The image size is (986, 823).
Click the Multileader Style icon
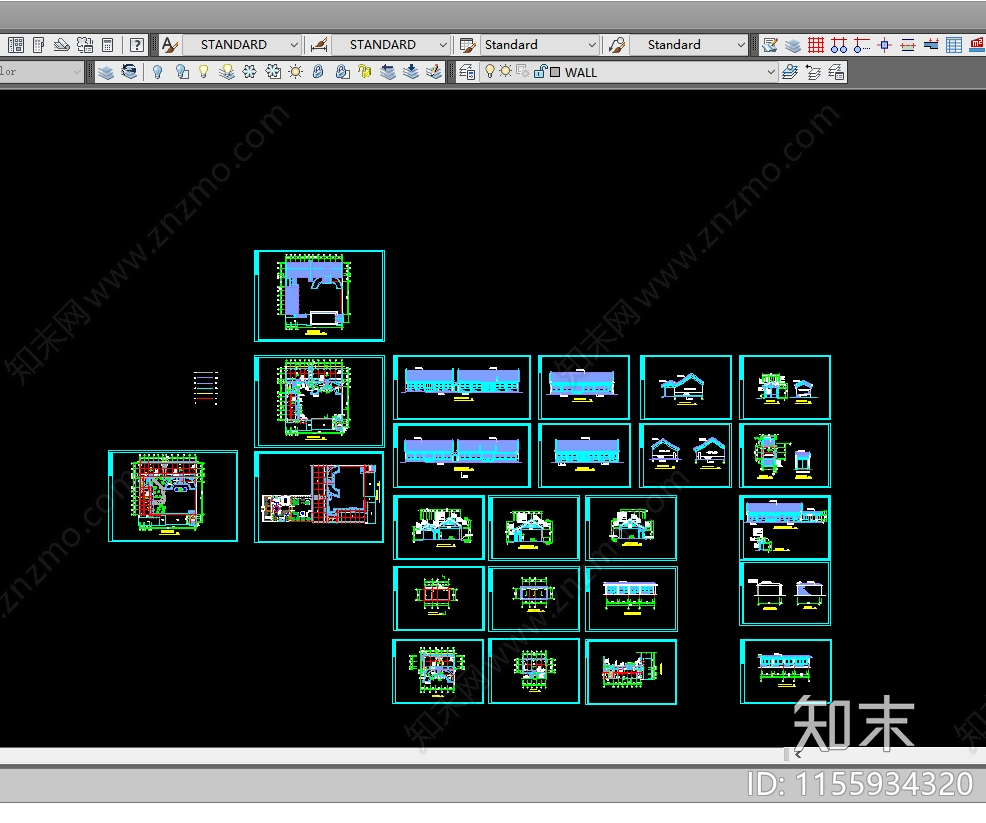(x=617, y=45)
